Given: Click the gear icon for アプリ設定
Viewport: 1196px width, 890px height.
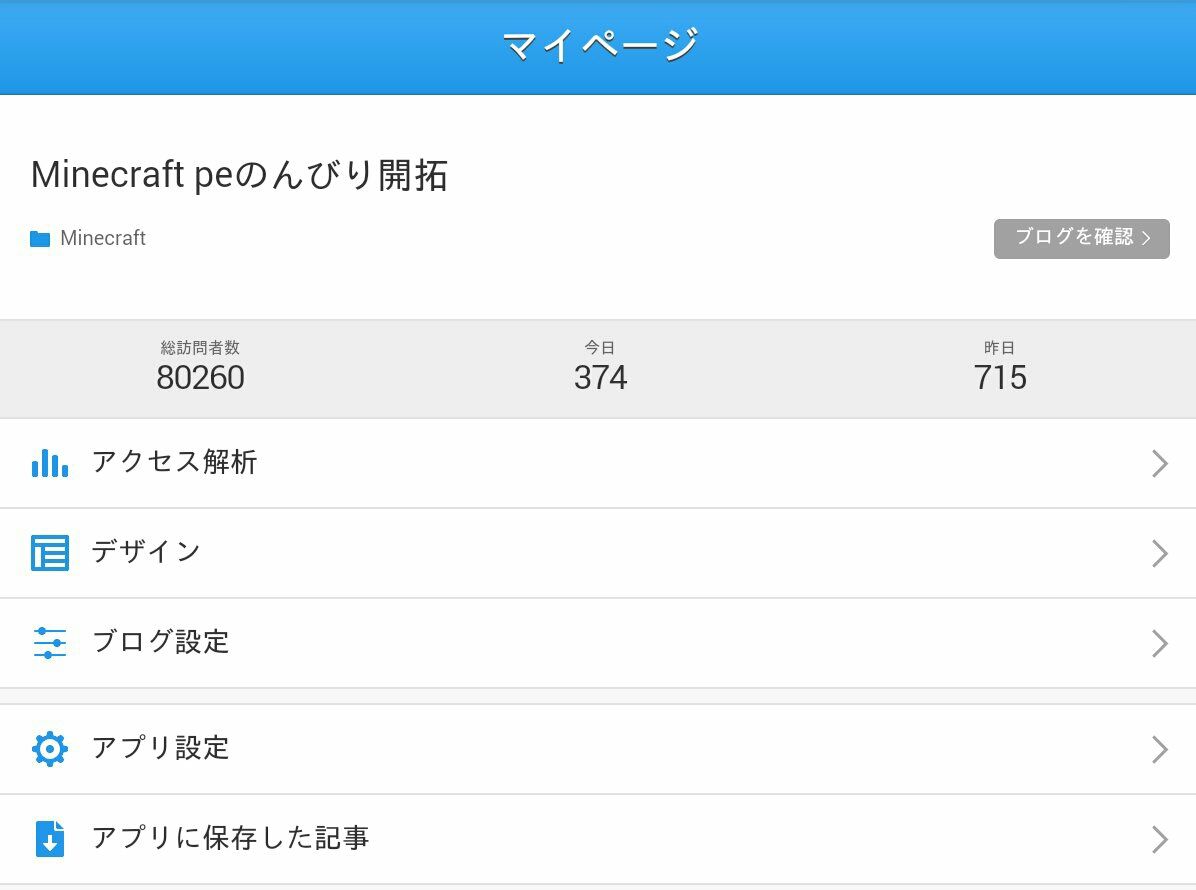Looking at the screenshot, I should click(x=50, y=749).
